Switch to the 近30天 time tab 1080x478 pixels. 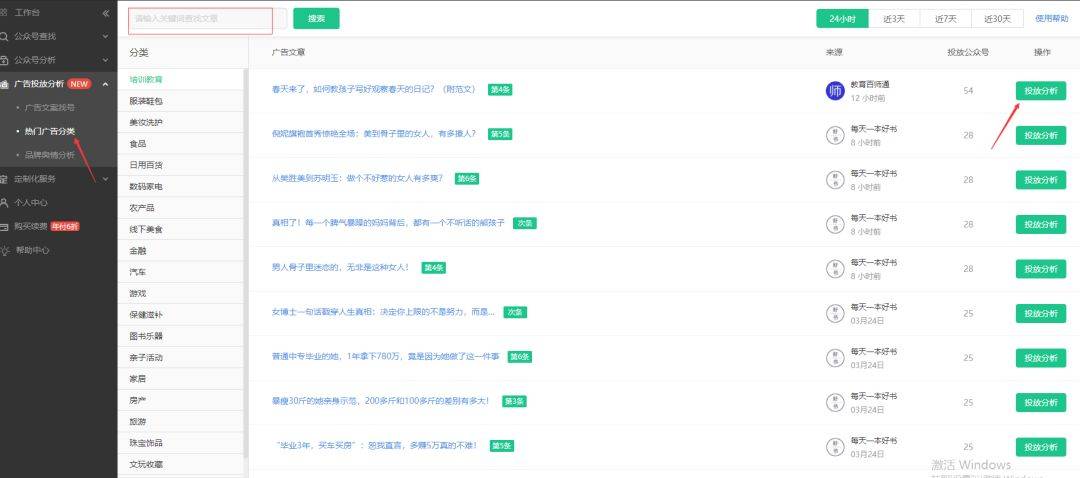coord(997,19)
